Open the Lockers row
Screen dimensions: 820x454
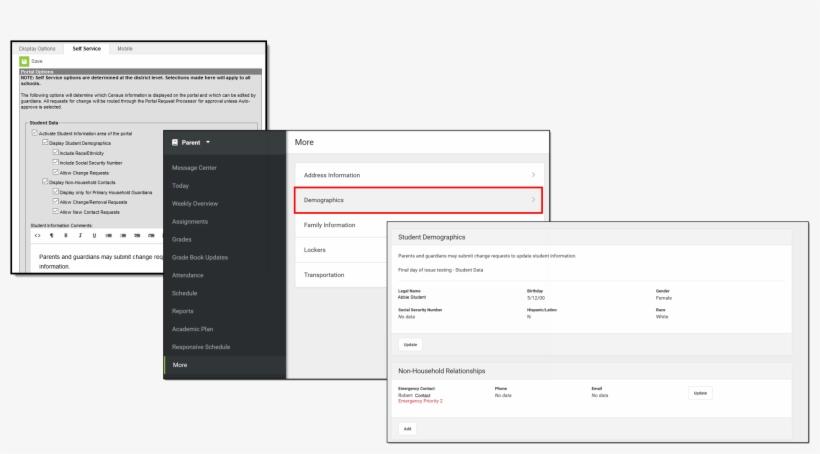click(x=341, y=250)
